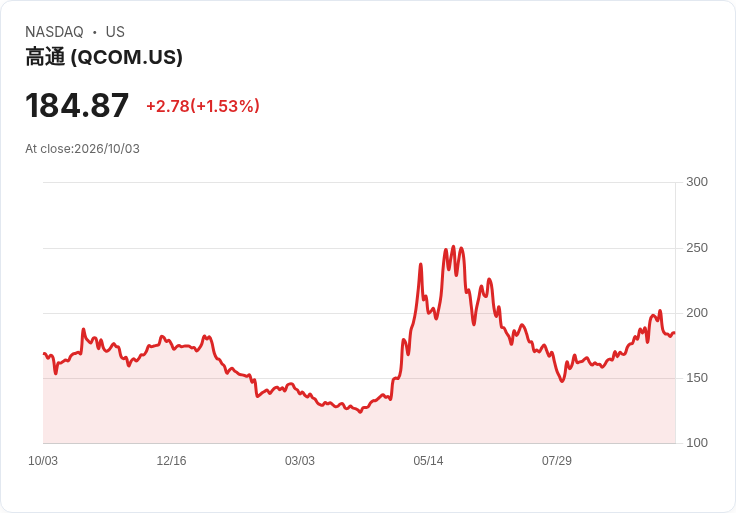Click the end of the red price line
The height and width of the screenshot is (513, 736).
tap(674, 333)
